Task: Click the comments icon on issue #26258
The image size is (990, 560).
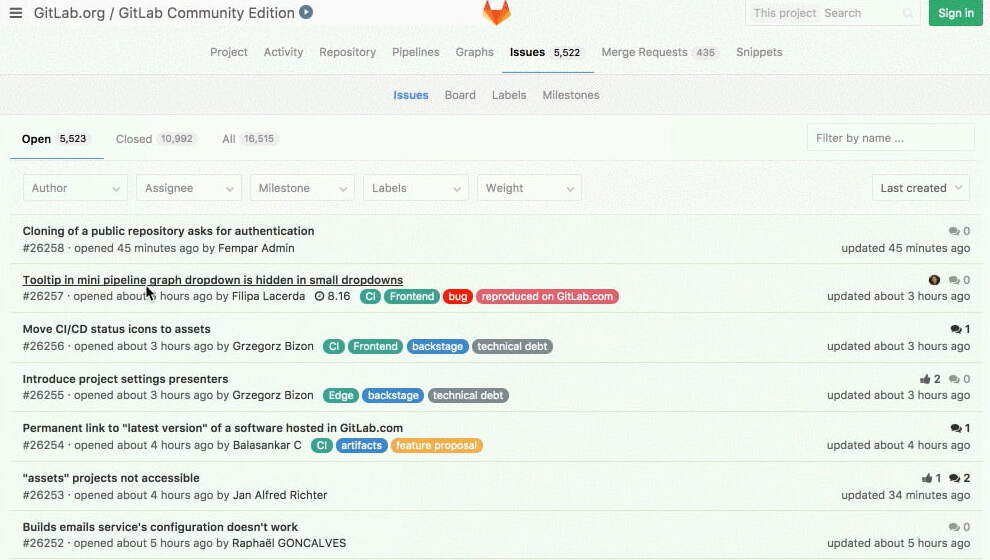Action: click(953, 231)
